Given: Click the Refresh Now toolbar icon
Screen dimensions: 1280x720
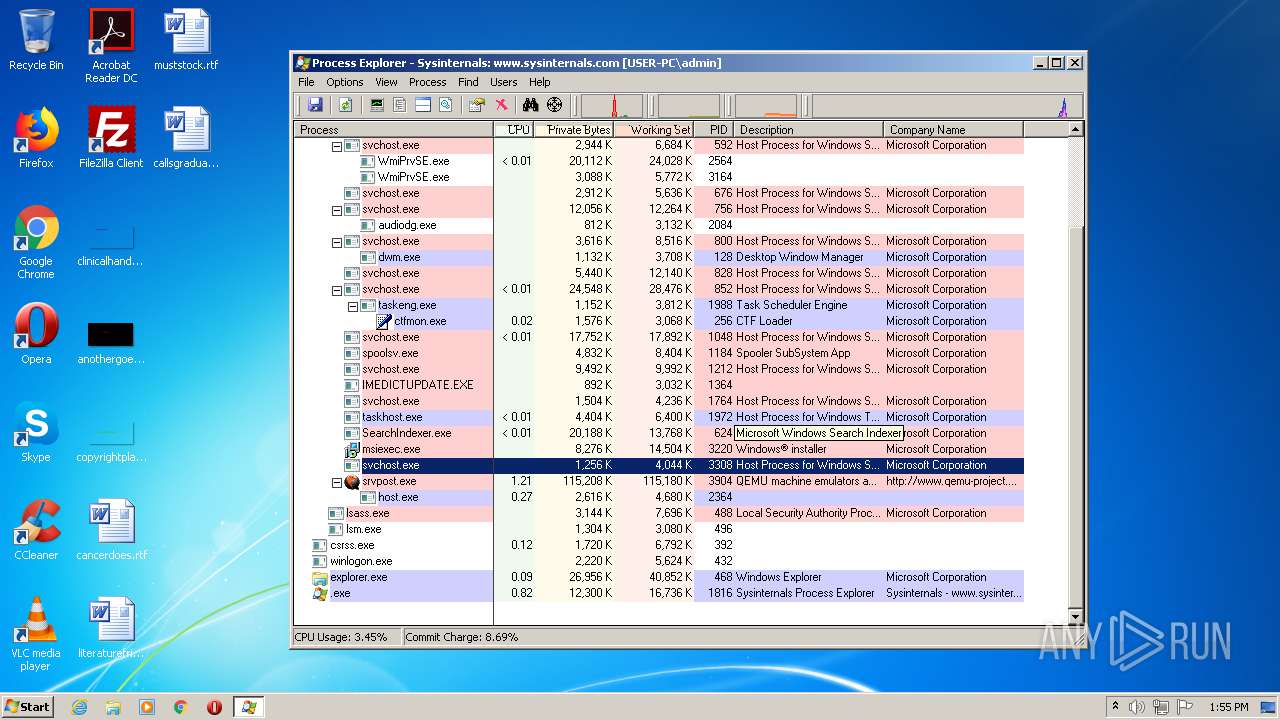Looking at the screenshot, I should coord(345,105).
